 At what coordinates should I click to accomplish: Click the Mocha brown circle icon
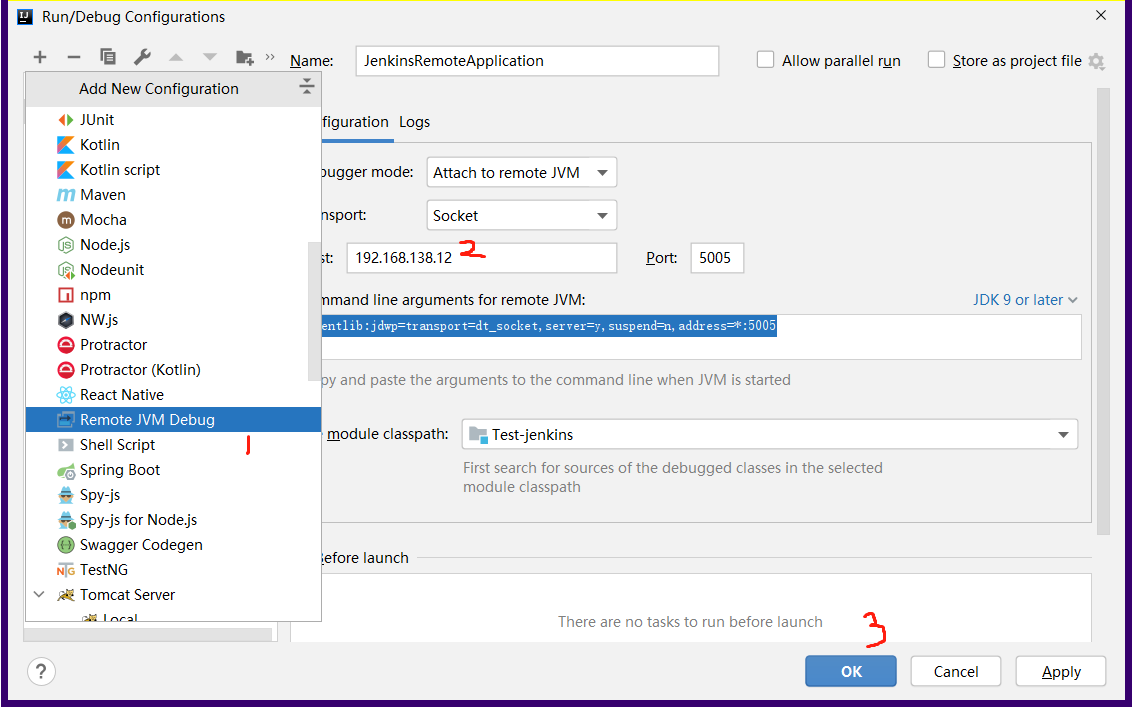[66, 220]
